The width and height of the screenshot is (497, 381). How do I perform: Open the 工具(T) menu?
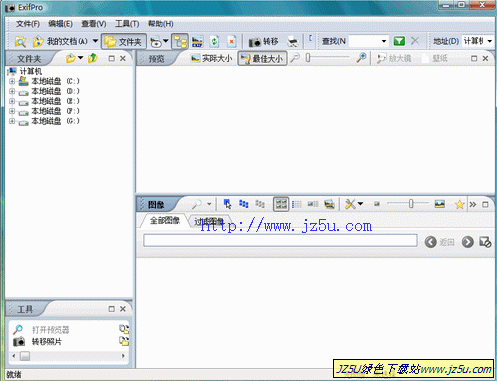(127, 24)
